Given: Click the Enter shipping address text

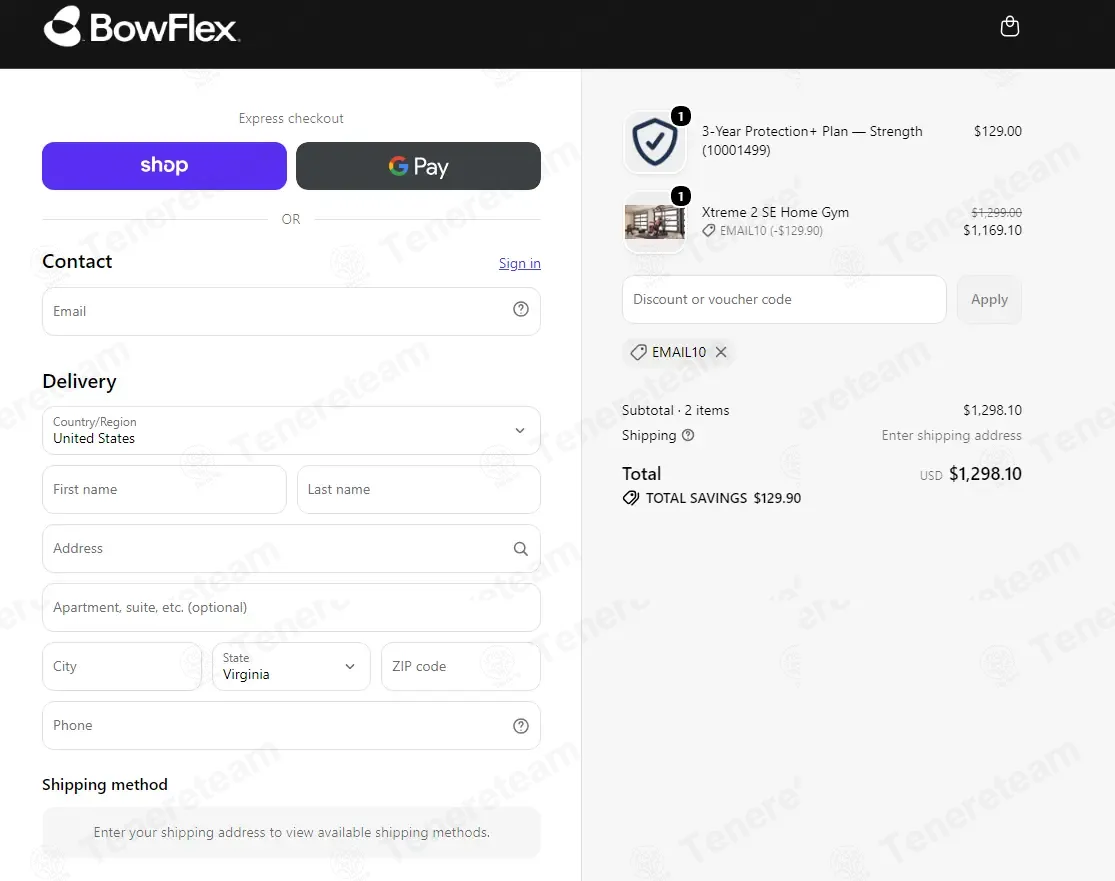Looking at the screenshot, I should pyautogui.click(x=951, y=435).
